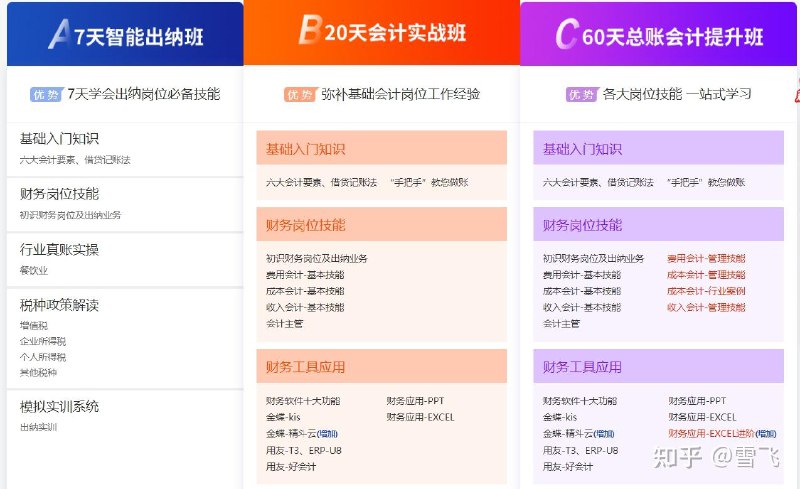Screen dimensions: 800x489
Task: Click 个人所得税 under 税种政策解读
Action: 43,357
